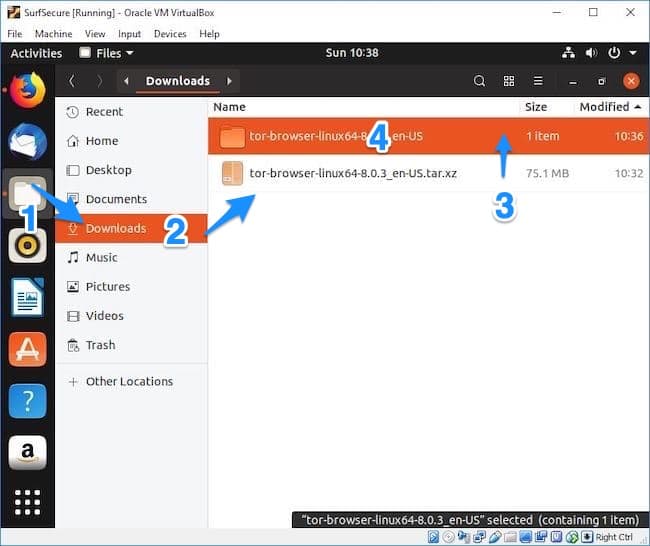This screenshot has width=650, height=546.
Task: Open Activities overview
Action: pos(36,53)
